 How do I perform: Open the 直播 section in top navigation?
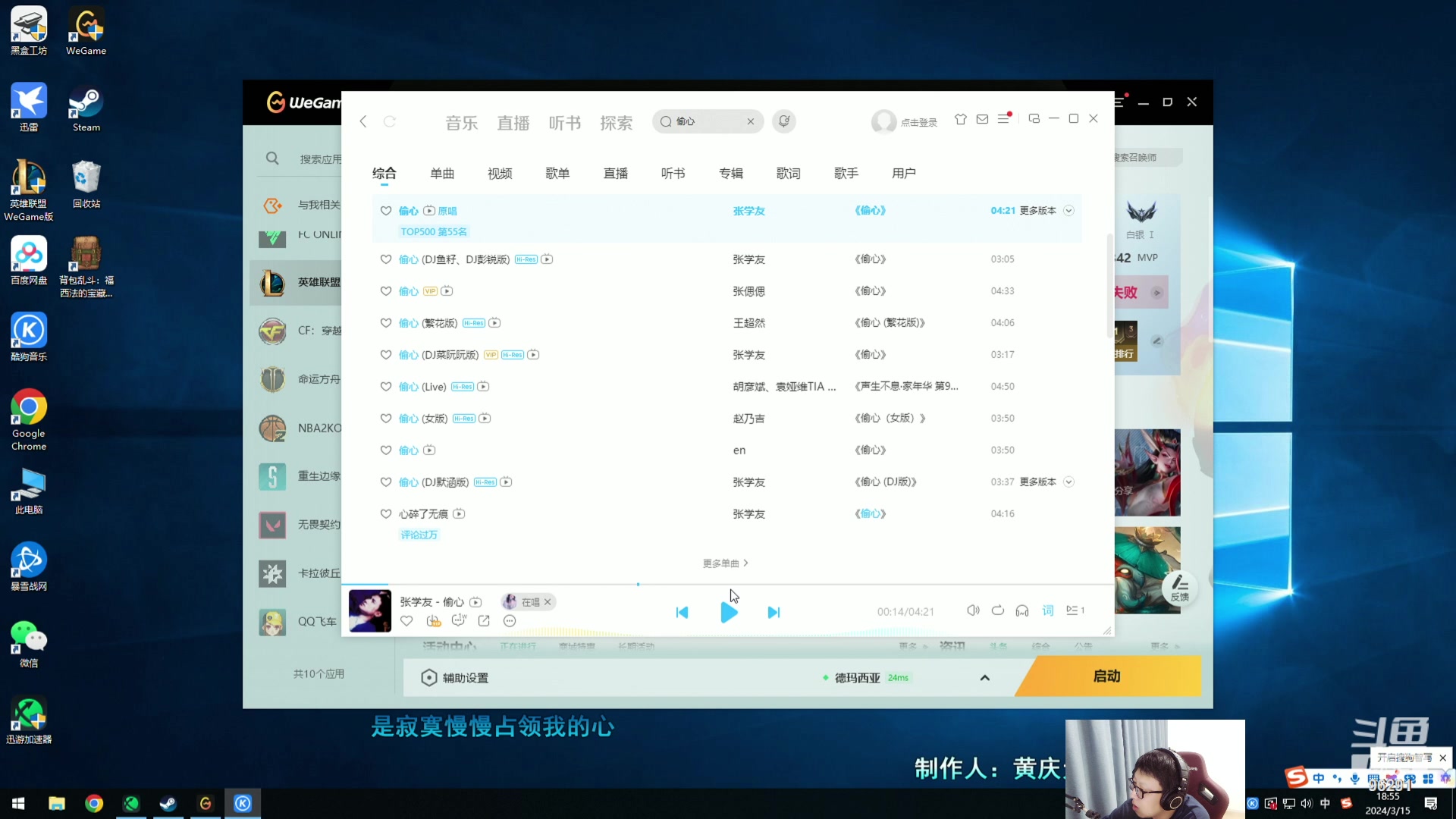(x=513, y=122)
